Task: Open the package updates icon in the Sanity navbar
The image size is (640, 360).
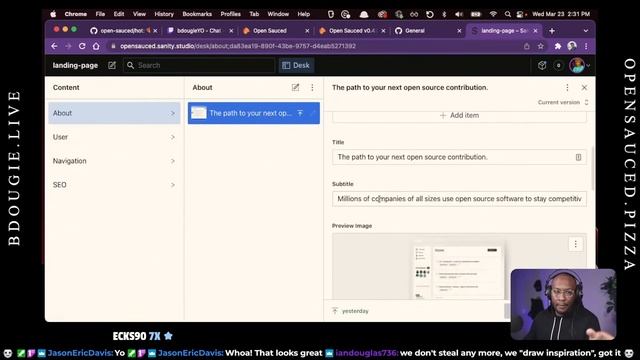Action: (x=542, y=65)
